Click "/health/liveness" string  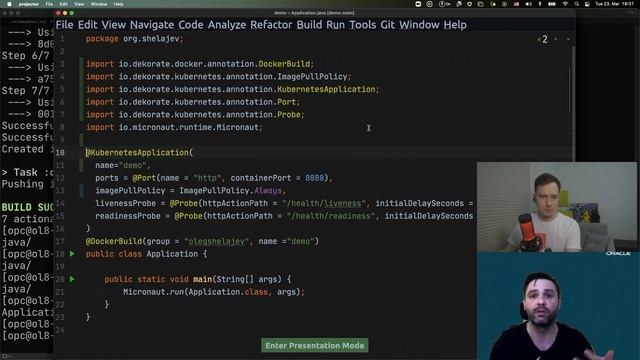(324, 203)
